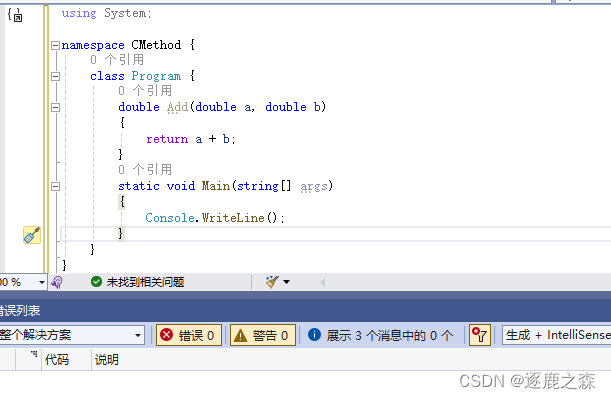Open the 生成 + IntelliSense source selector

point(557,335)
